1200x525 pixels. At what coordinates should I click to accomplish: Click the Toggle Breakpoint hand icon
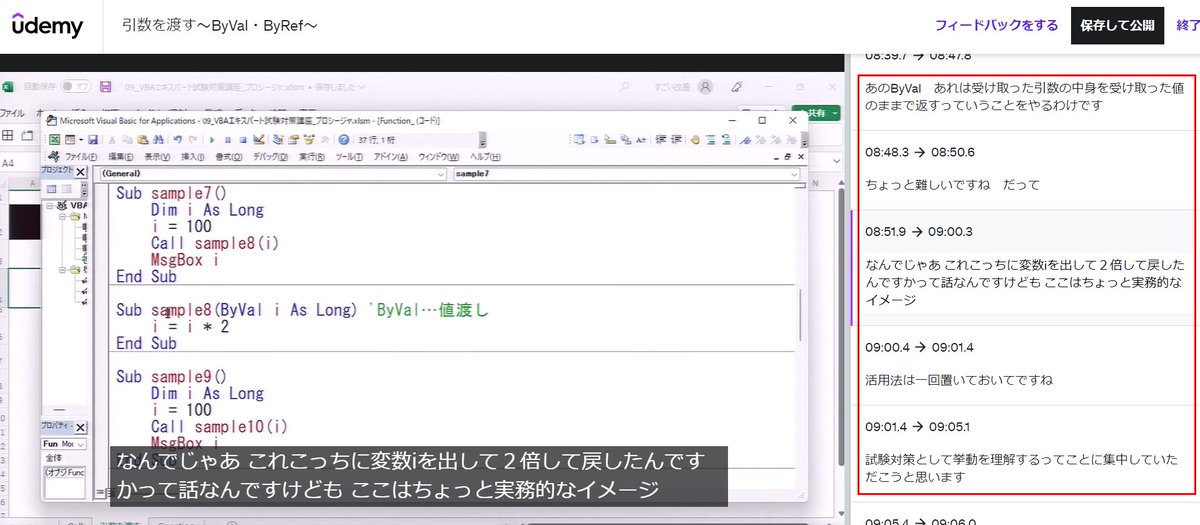pos(695,139)
